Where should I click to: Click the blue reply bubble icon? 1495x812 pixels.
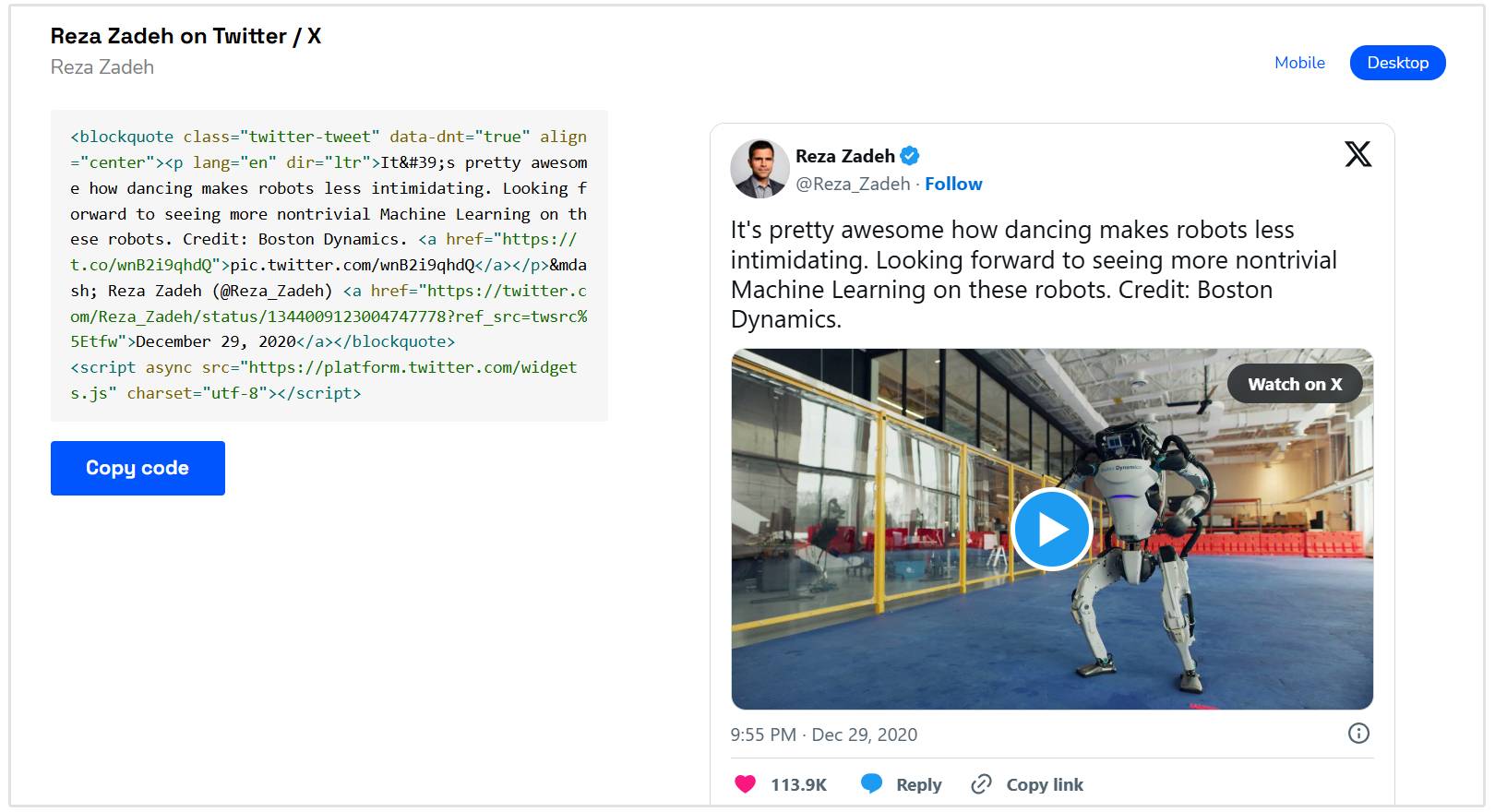[x=871, y=783]
